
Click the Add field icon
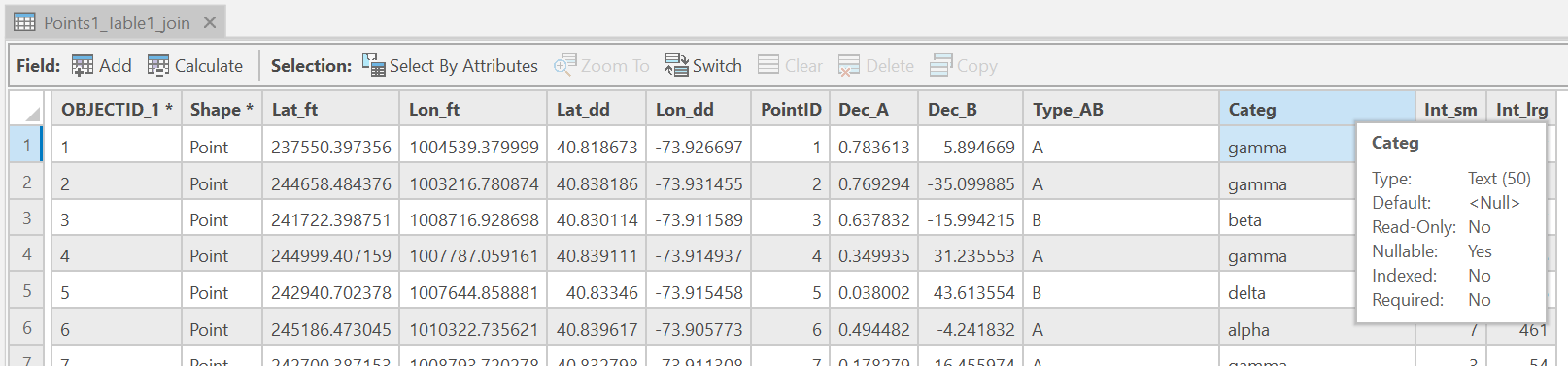83,65
